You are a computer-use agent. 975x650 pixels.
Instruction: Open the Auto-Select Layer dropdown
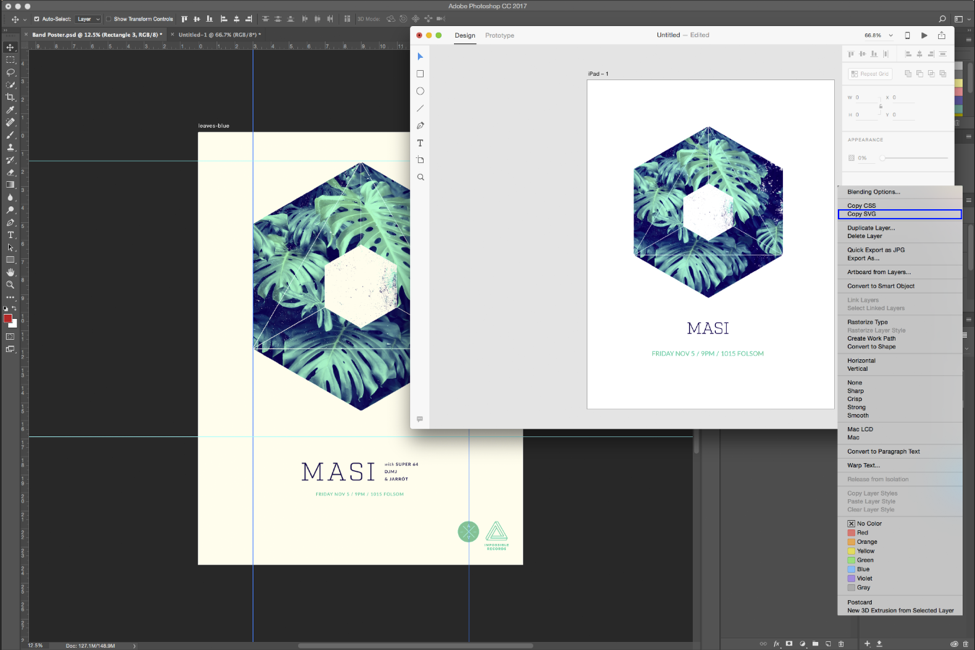coord(88,18)
